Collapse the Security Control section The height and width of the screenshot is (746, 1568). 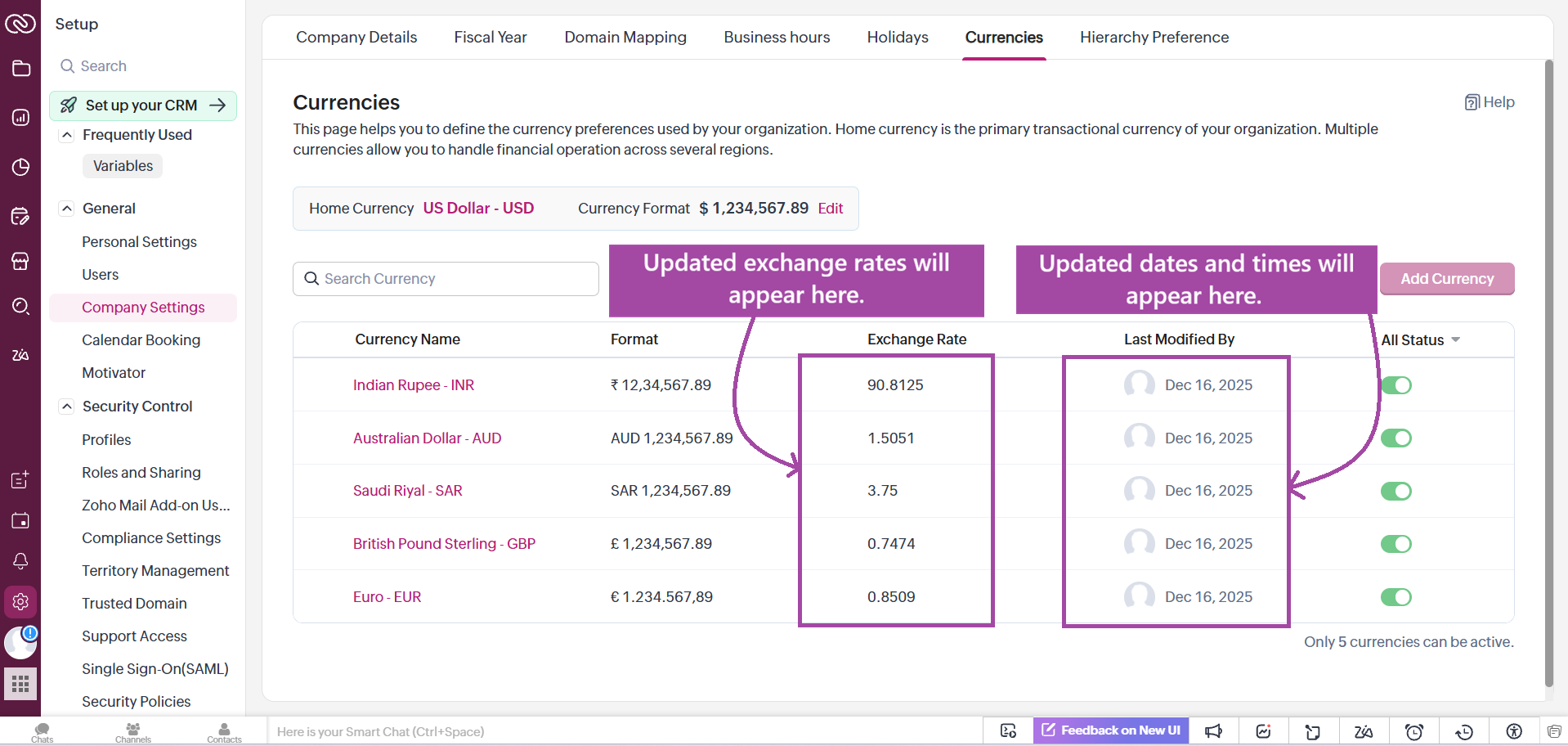pos(67,407)
